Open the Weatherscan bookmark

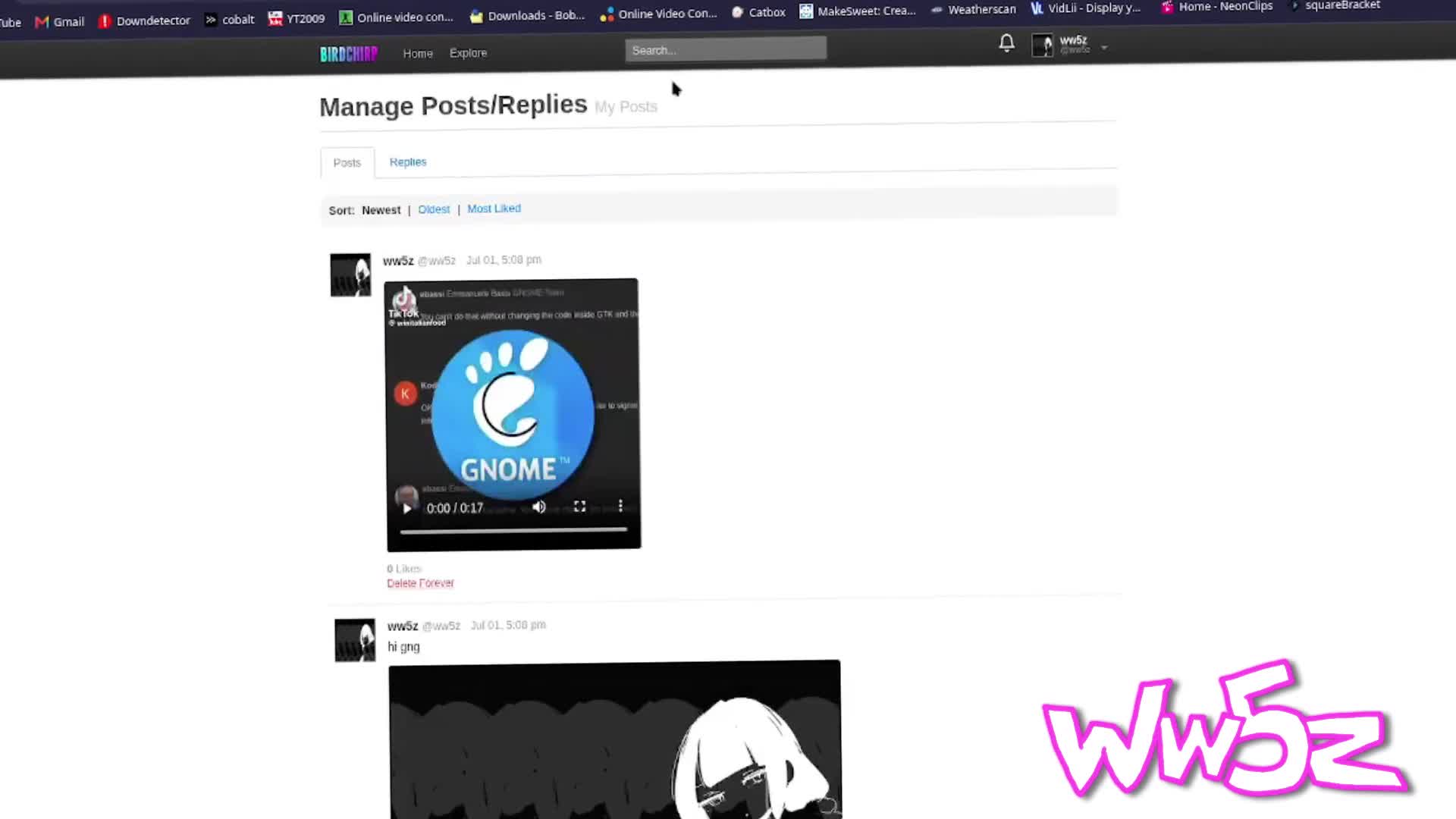click(x=973, y=9)
